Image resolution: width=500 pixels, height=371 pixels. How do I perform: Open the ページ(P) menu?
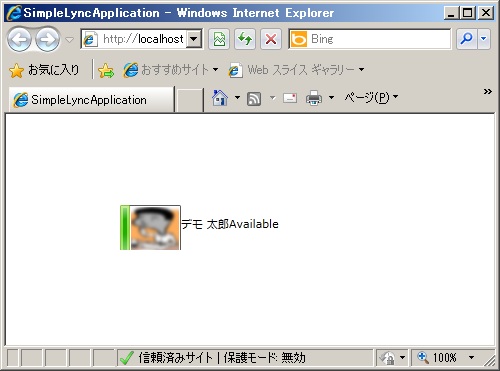(x=371, y=97)
